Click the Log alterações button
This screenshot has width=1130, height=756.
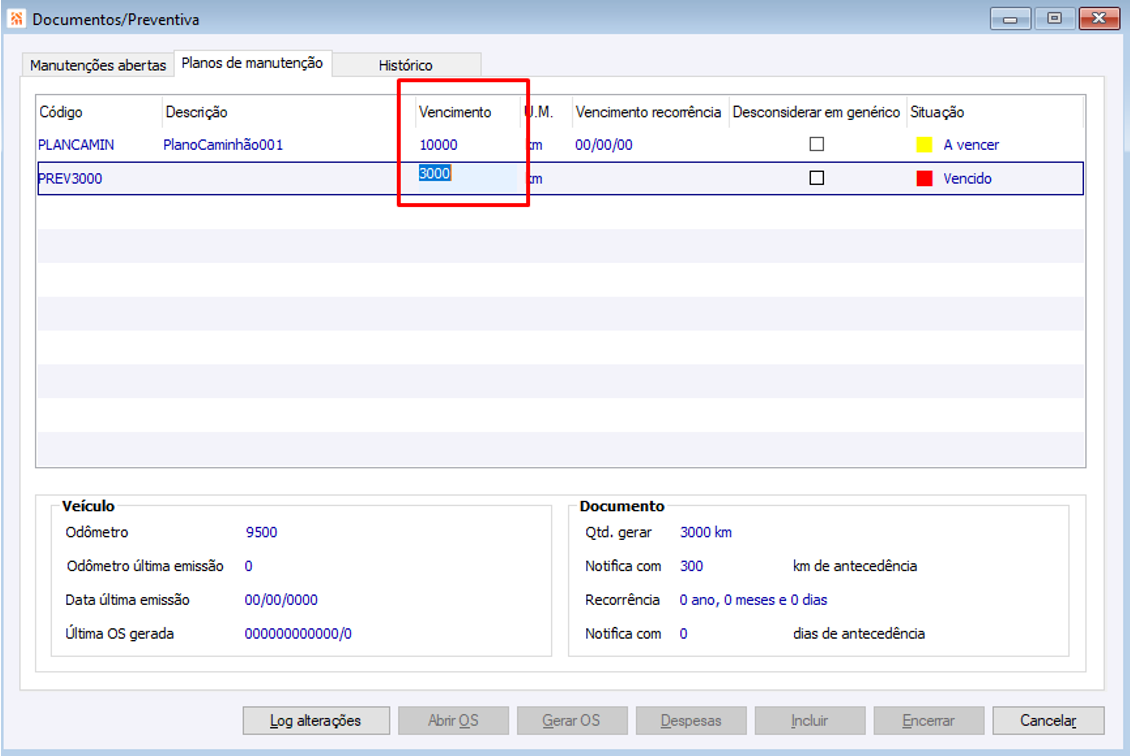coord(316,720)
